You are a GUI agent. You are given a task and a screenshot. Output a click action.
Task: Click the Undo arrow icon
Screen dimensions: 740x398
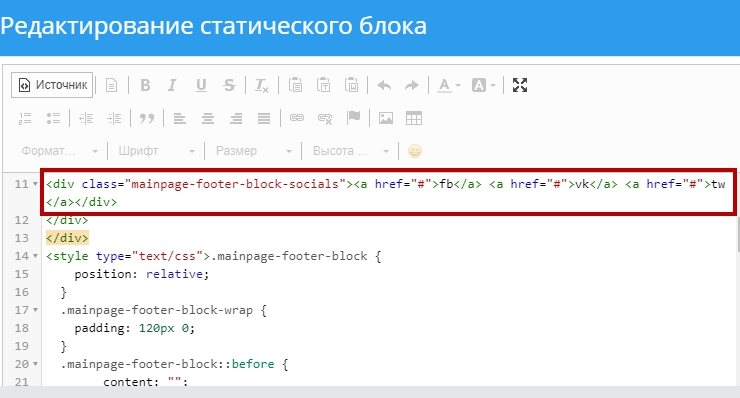(384, 85)
